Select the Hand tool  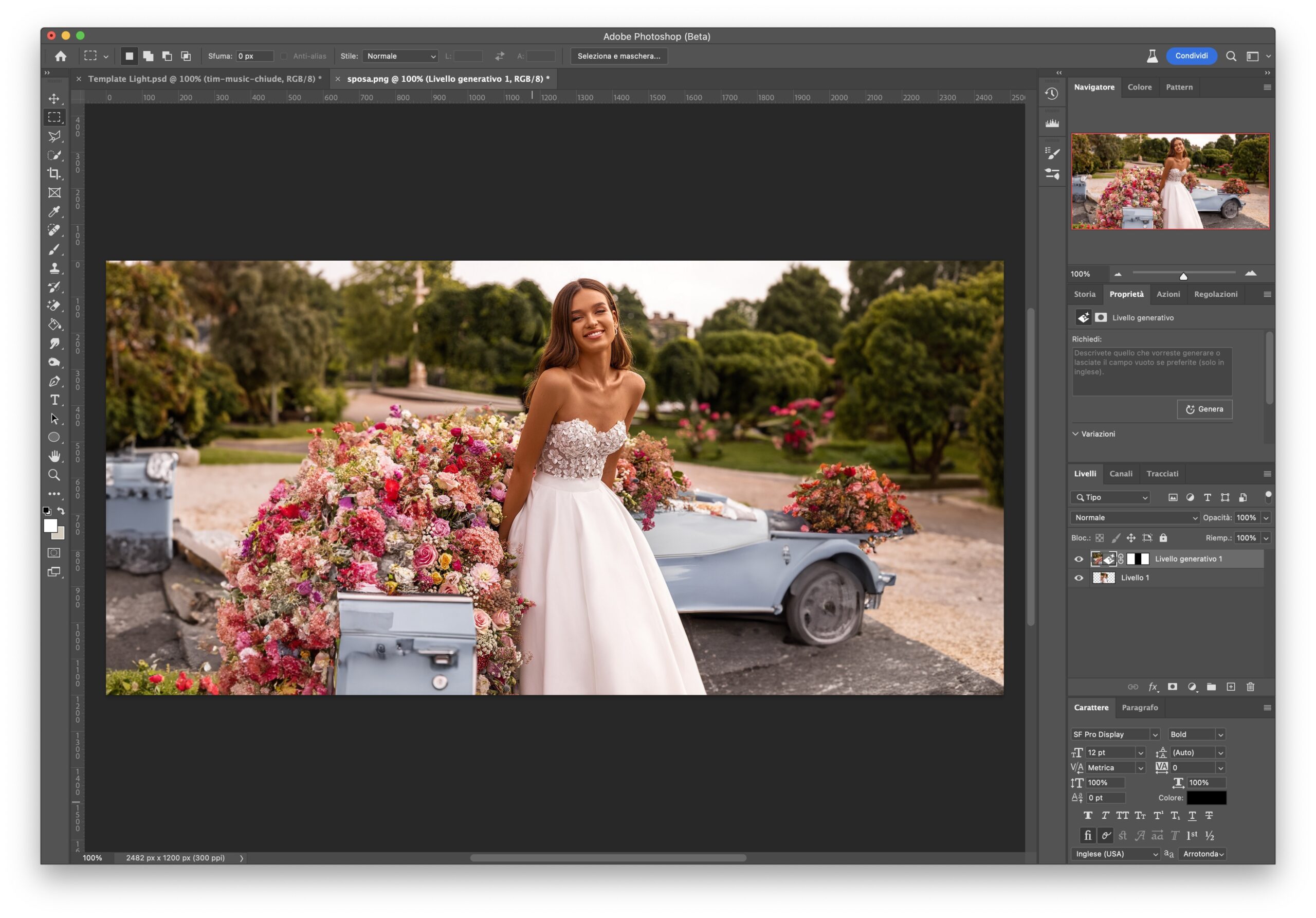54,456
